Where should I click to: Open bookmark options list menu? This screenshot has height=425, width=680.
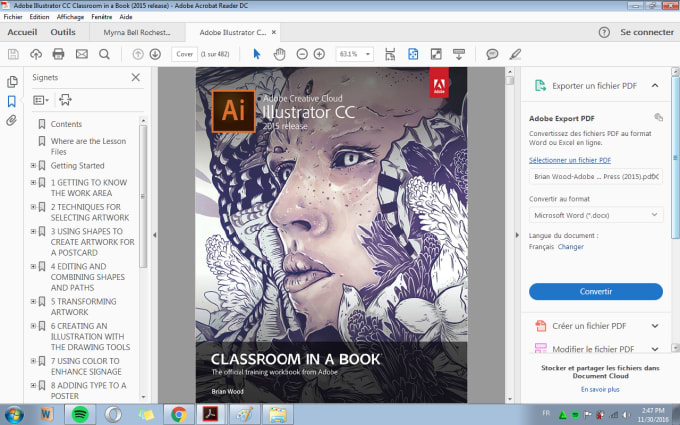click(41, 100)
